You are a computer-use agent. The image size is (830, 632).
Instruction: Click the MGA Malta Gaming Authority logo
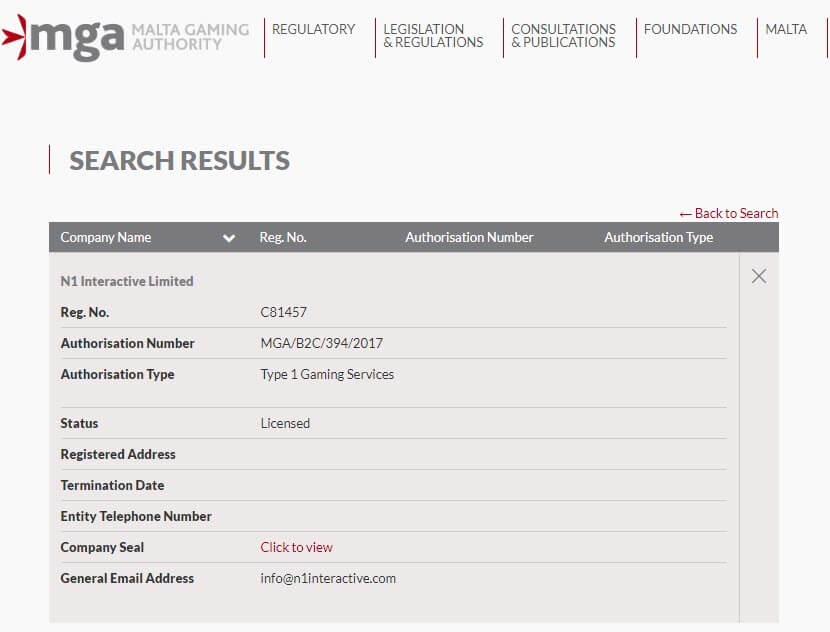tap(125, 37)
